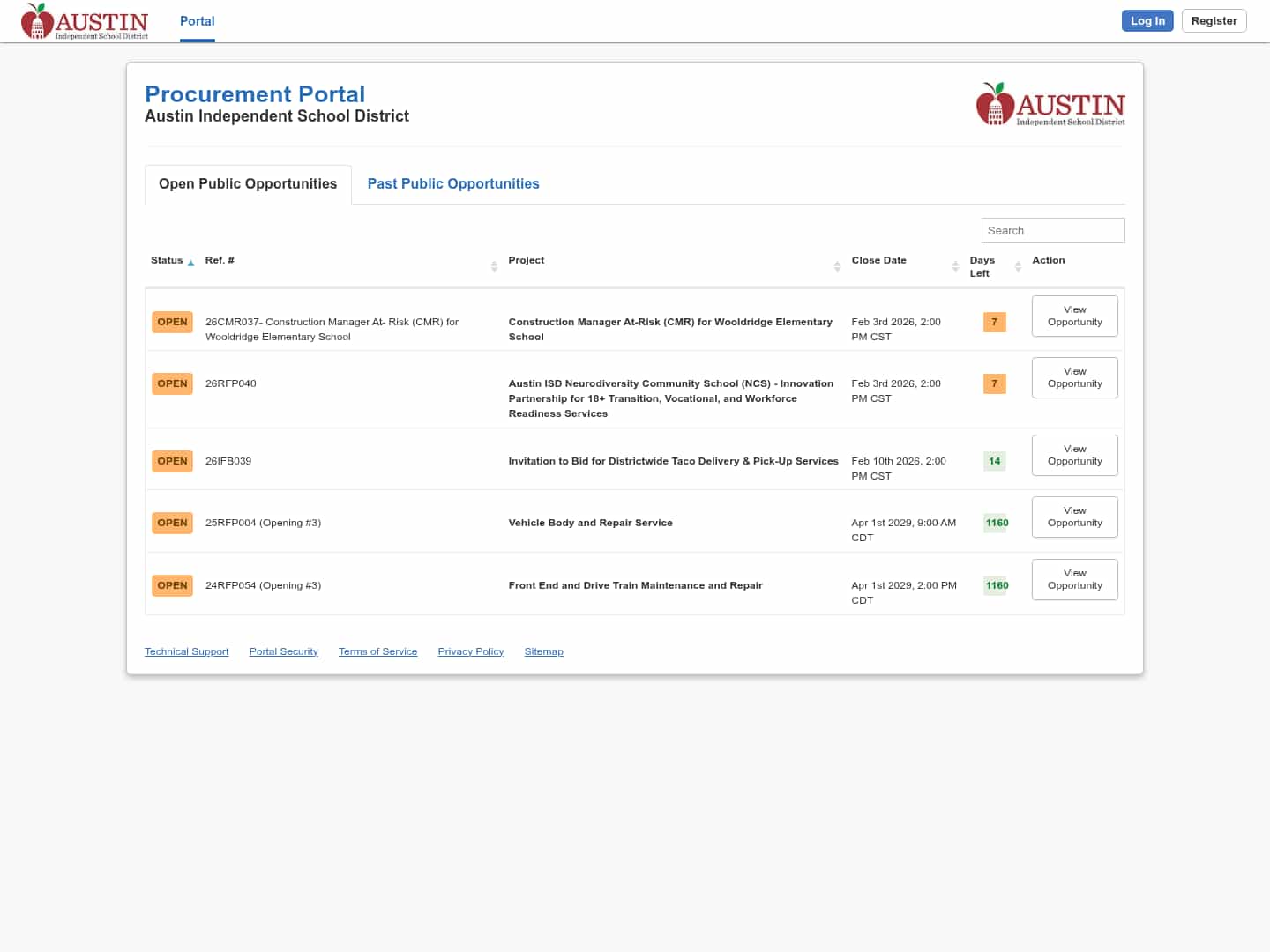Click the Register button
The height and width of the screenshot is (952, 1270).
click(x=1214, y=21)
